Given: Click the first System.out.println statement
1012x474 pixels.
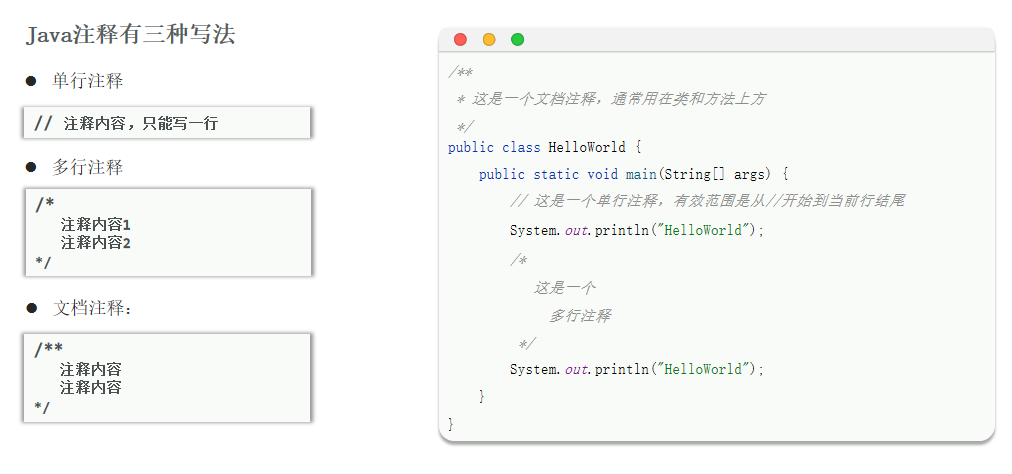Looking at the screenshot, I should coord(637,230).
